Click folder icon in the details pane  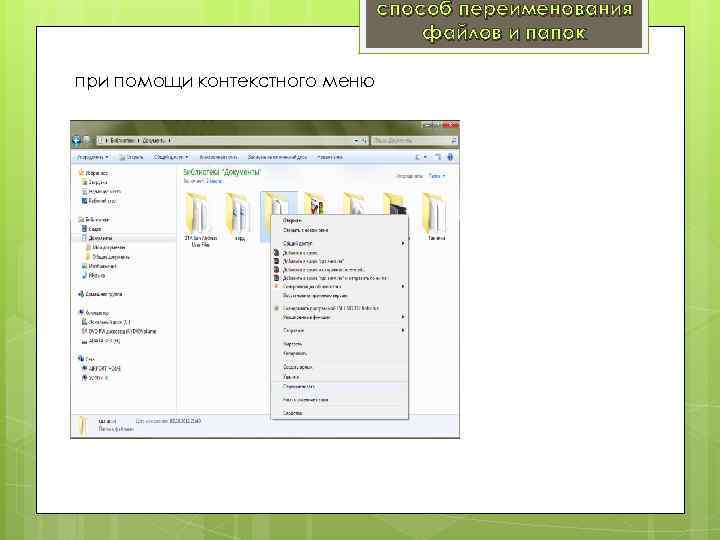click(83, 426)
